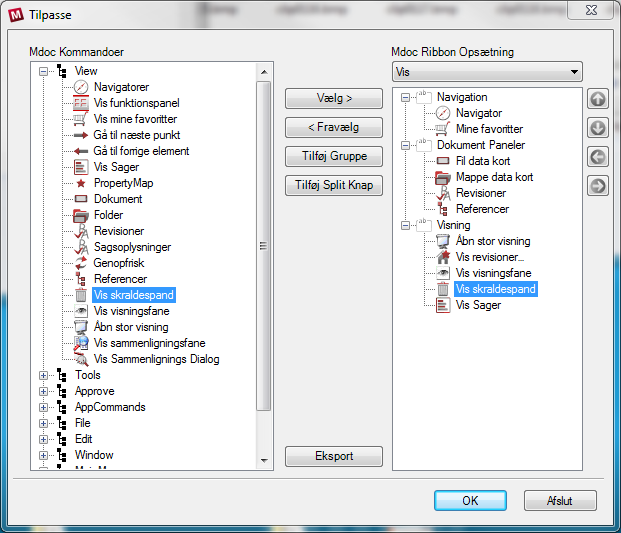Click the Eksport button
Image resolution: width=621 pixels, height=533 pixels.
click(x=334, y=456)
